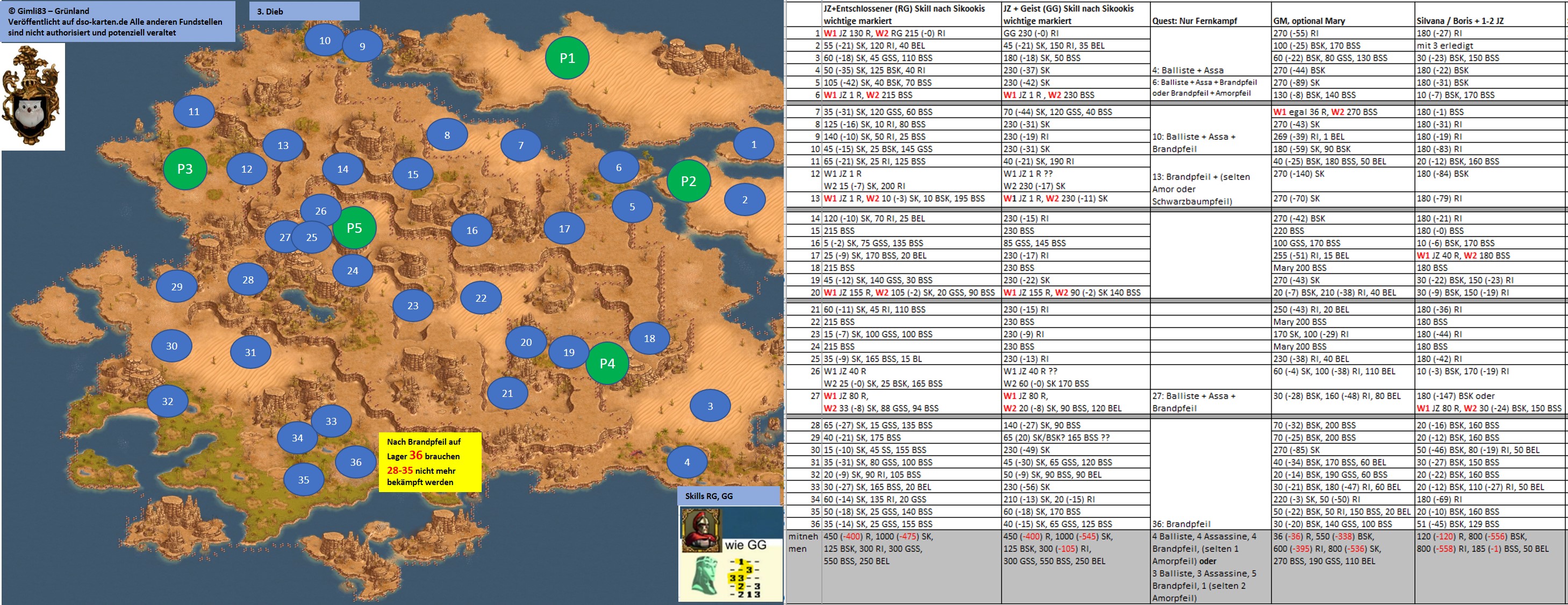The height and width of the screenshot is (605, 1568).
Task: Select 'Quest: Nur Fernkampf' column header
Action: 1194,21
